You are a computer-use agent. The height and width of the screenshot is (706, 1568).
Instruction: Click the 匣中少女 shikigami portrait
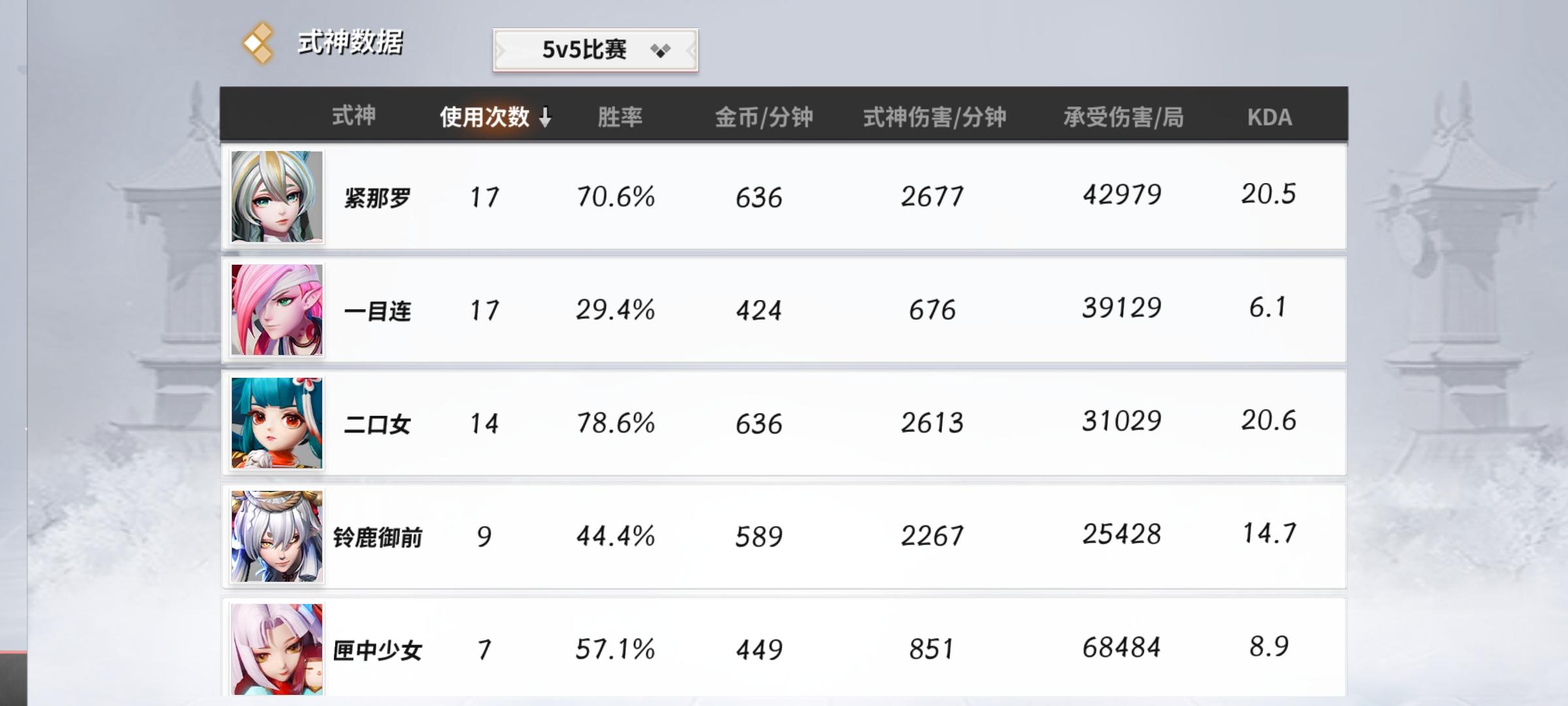(x=277, y=648)
